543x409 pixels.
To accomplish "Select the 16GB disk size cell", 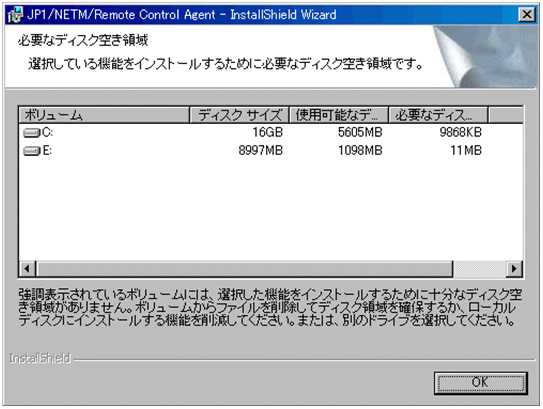I will (267, 132).
